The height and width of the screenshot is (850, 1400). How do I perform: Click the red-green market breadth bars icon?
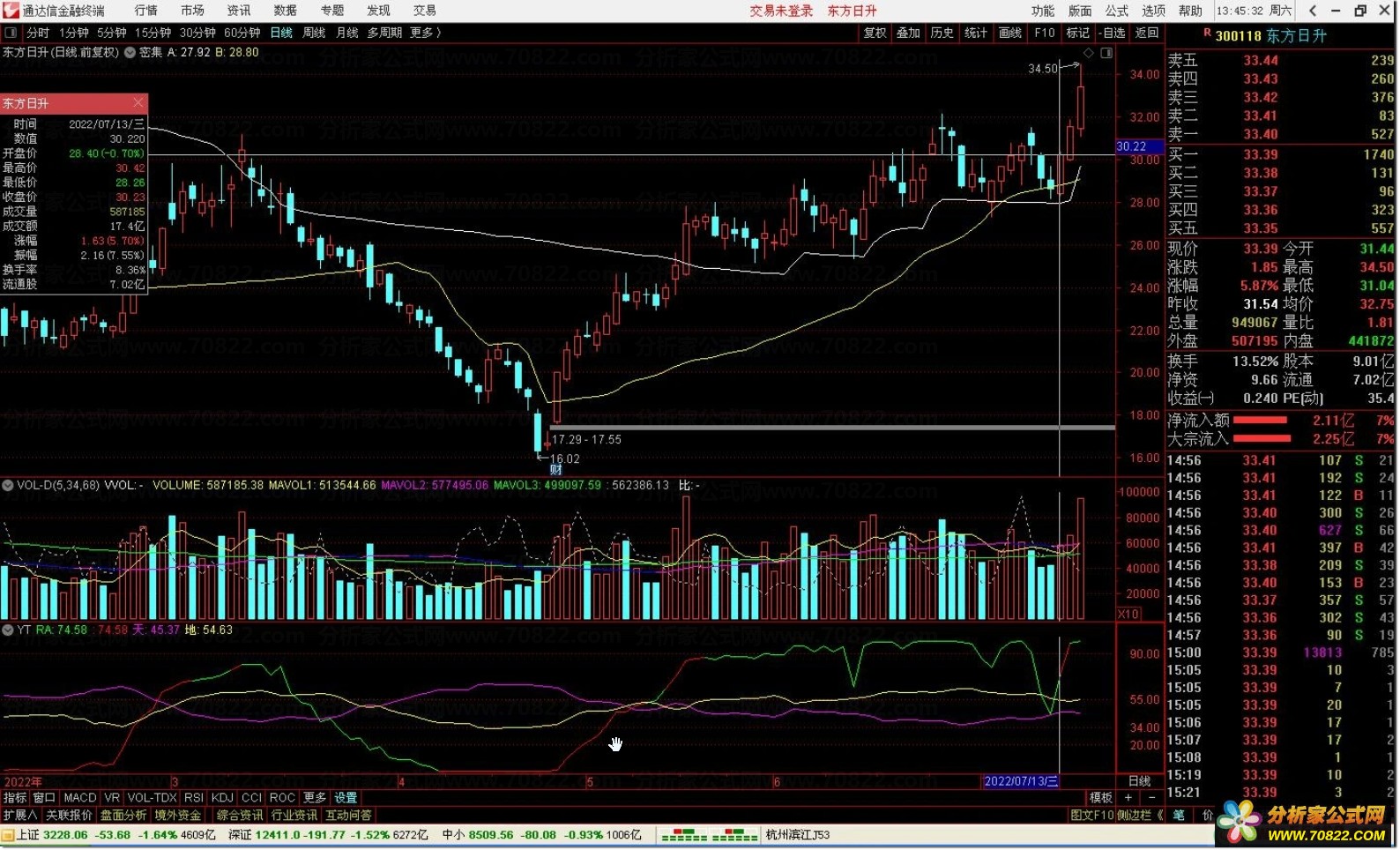(709, 835)
